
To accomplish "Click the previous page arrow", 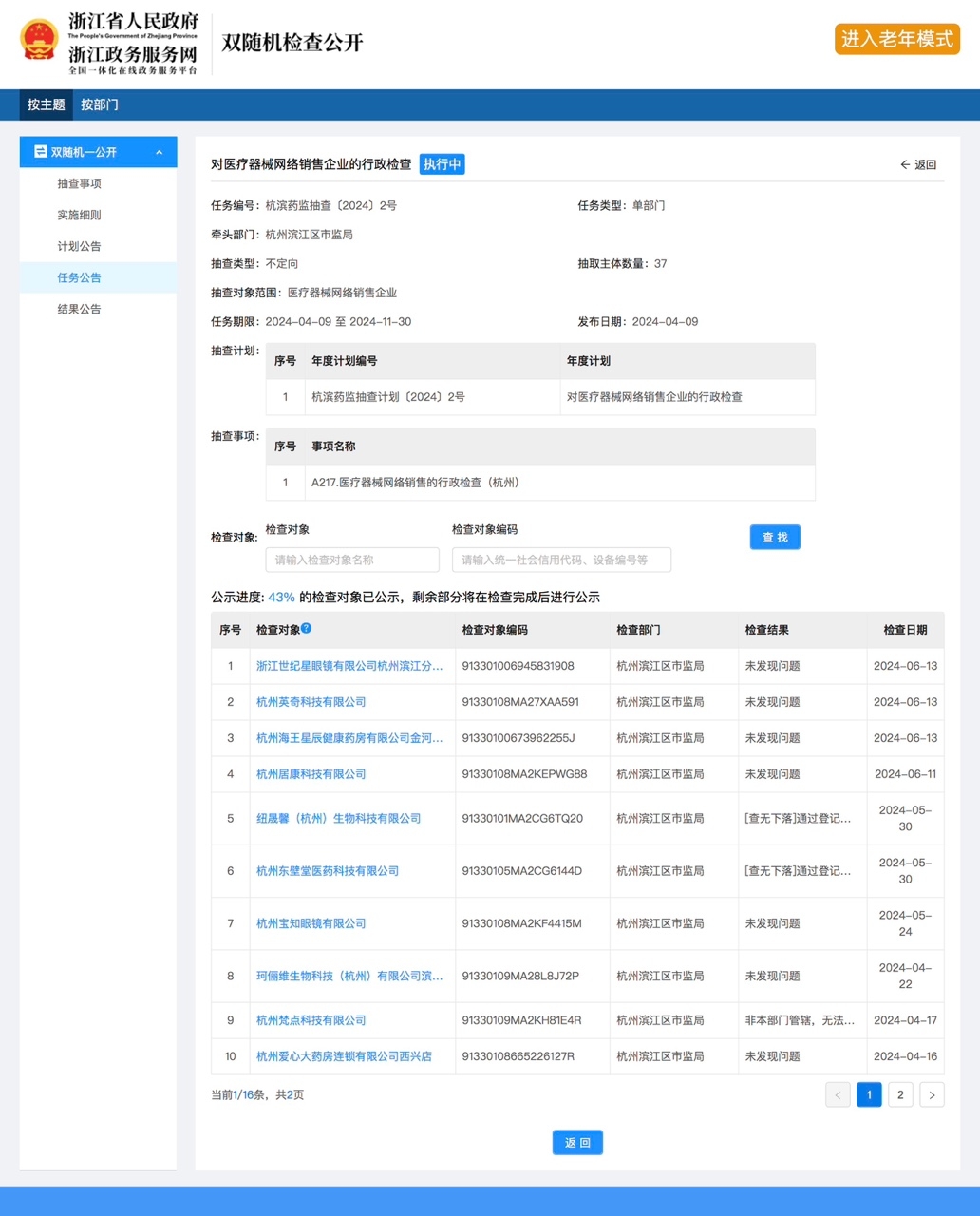I will point(838,1095).
